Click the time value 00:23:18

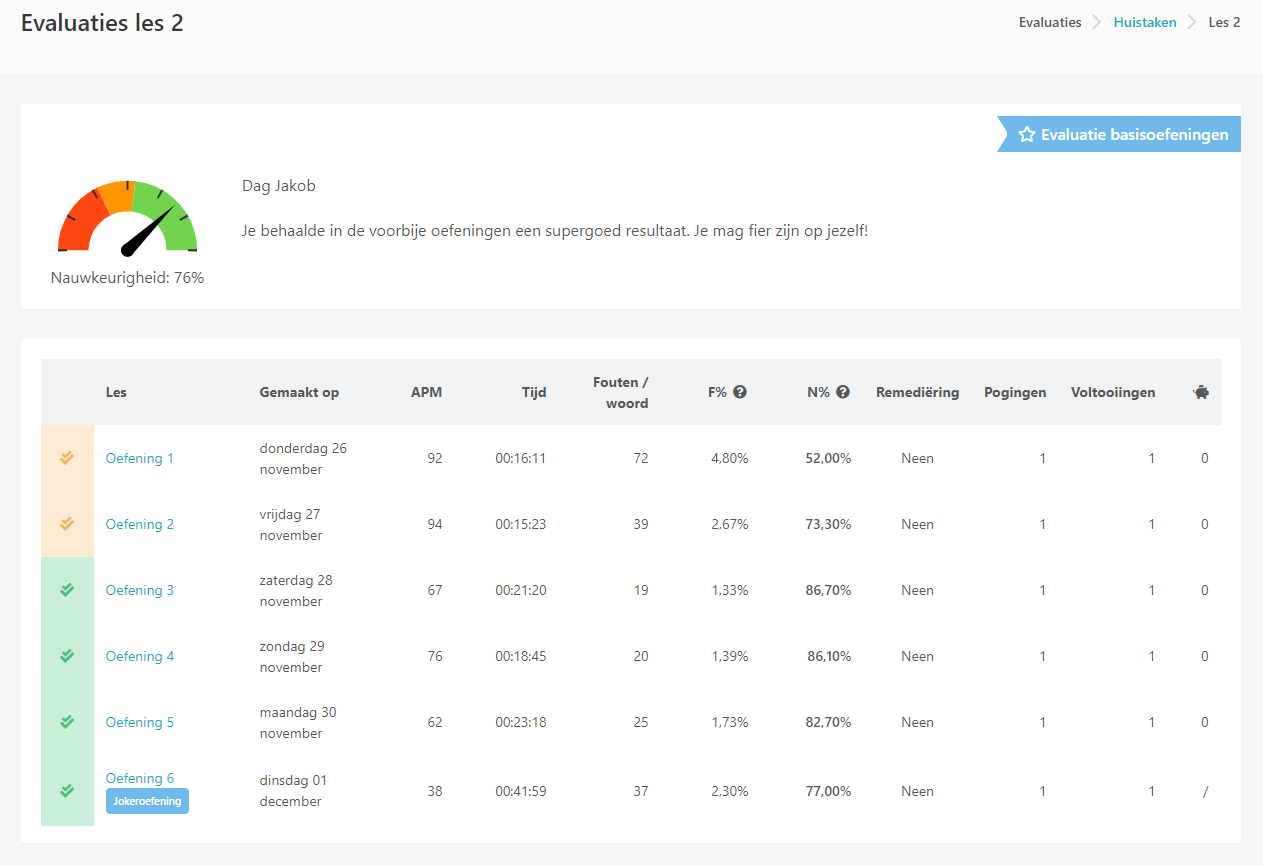(x=521, y=722)
